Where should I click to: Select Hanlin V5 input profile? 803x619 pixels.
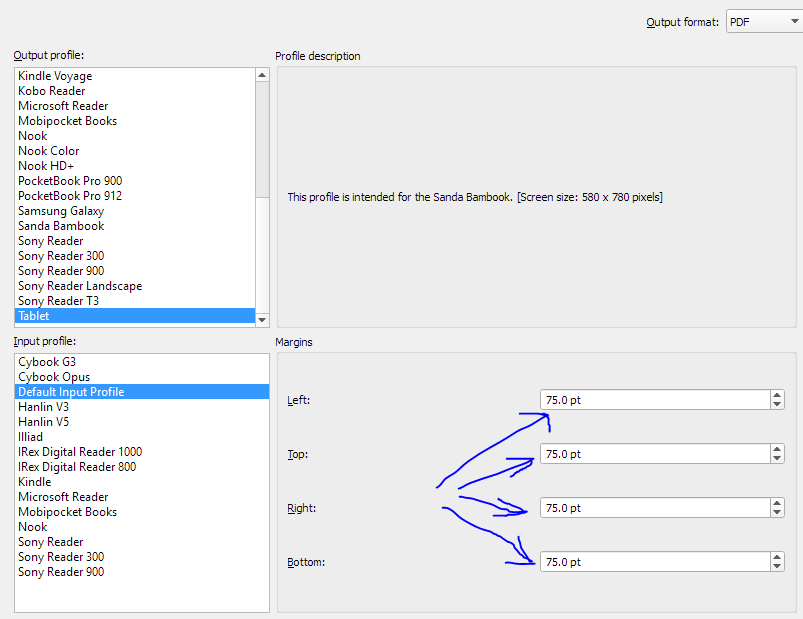142,422
